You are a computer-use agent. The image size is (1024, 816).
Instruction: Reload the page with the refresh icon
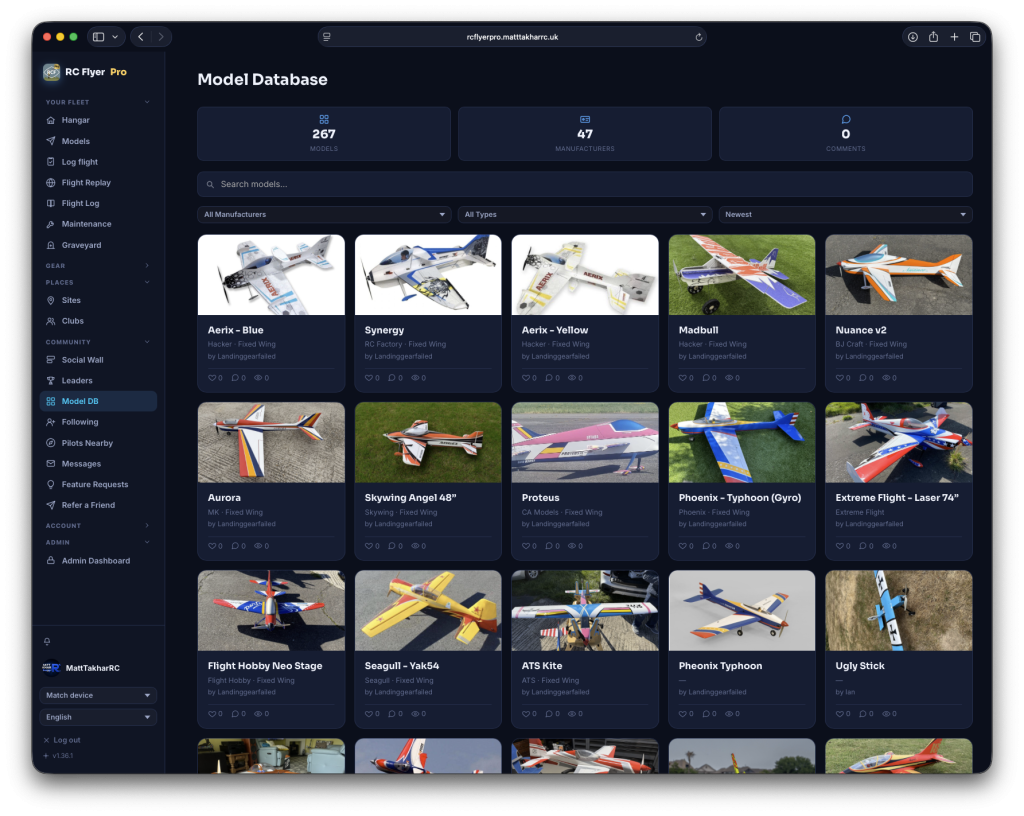[x=698, y=37]
